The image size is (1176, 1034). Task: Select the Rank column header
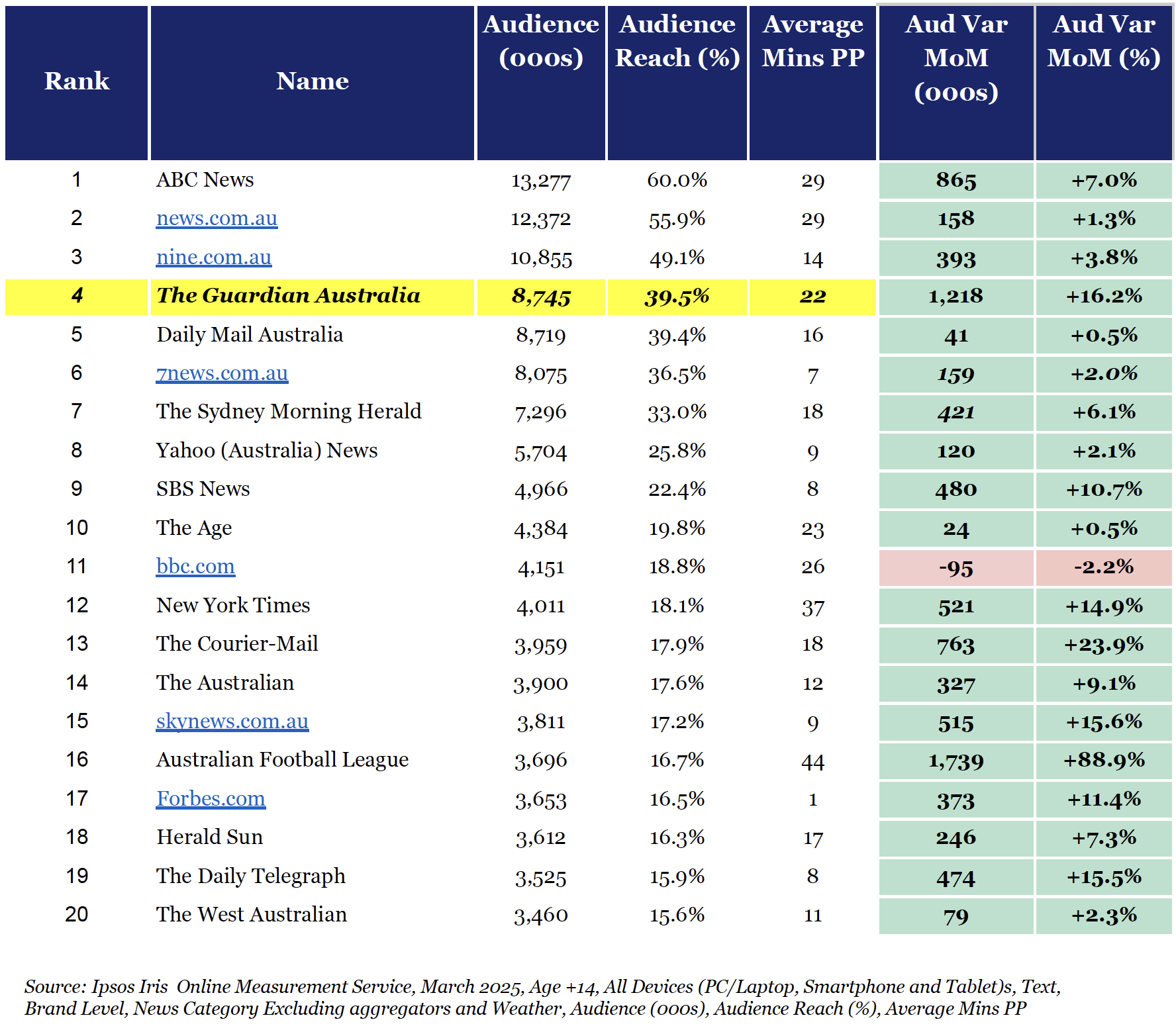pyautogui.click(x=76, y=83)
